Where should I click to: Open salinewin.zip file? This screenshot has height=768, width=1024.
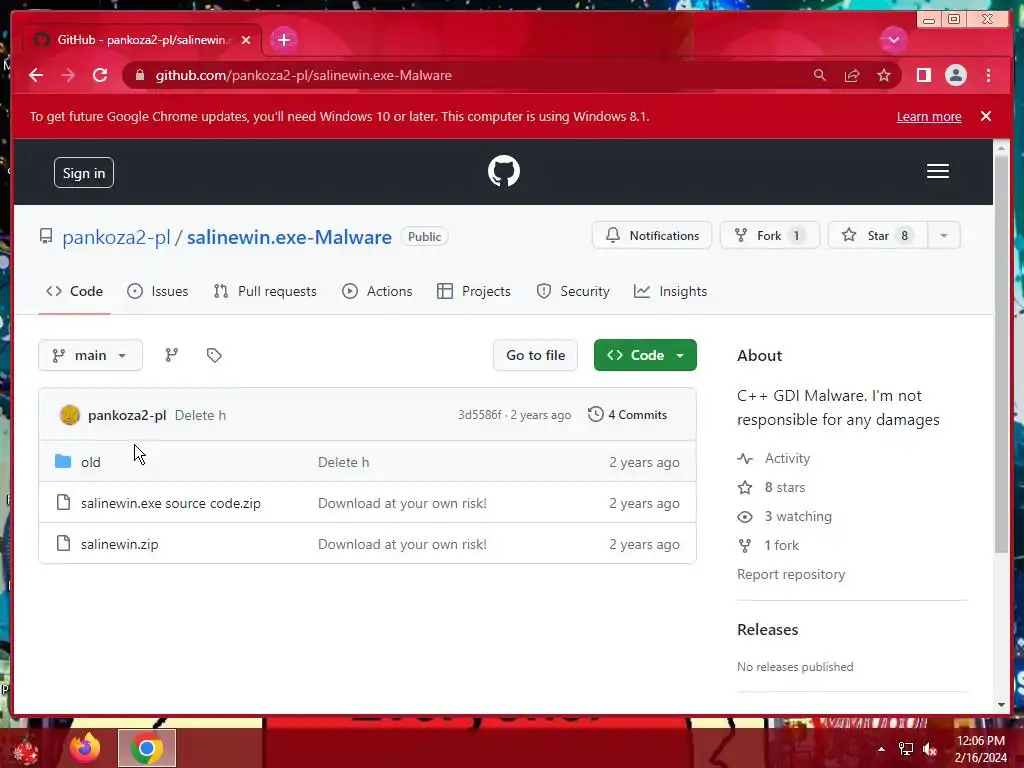(120, 545)
